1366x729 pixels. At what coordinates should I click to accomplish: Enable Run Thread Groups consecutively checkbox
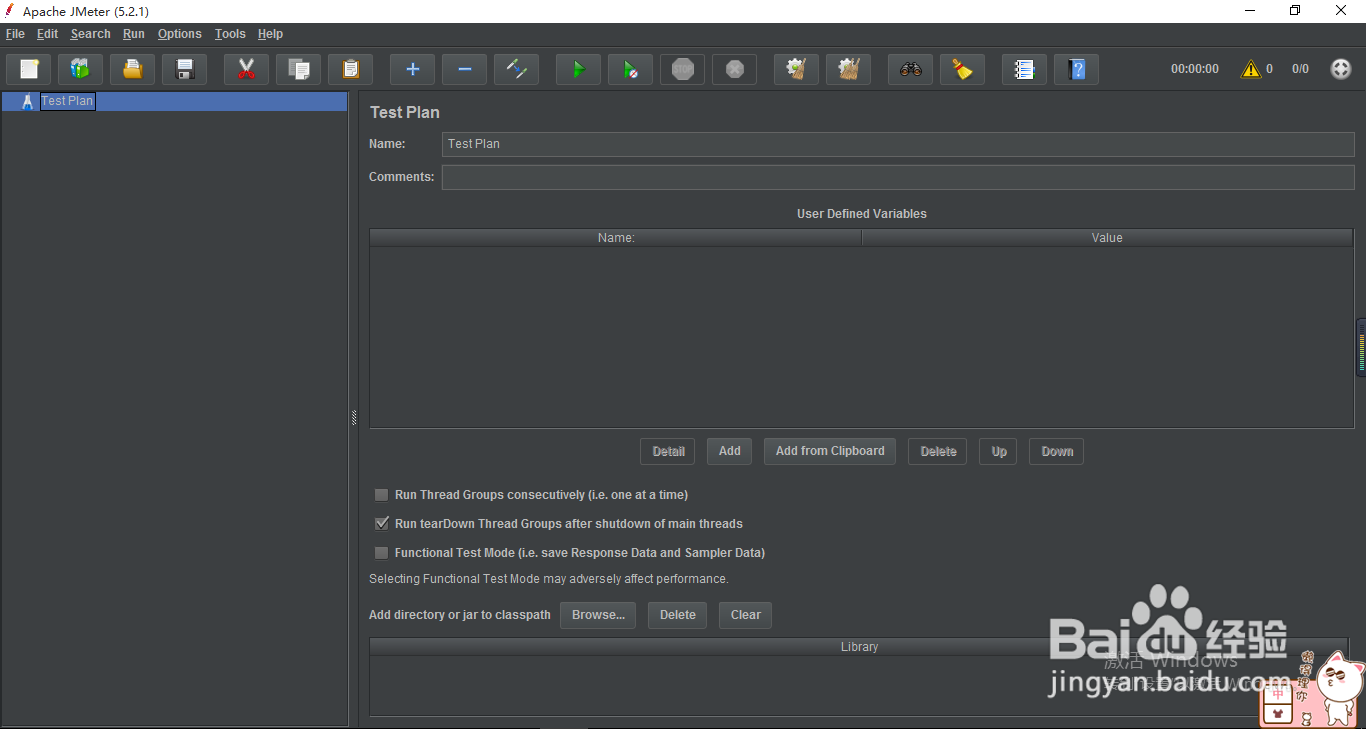pyautogui.click(x=381, y=495)
